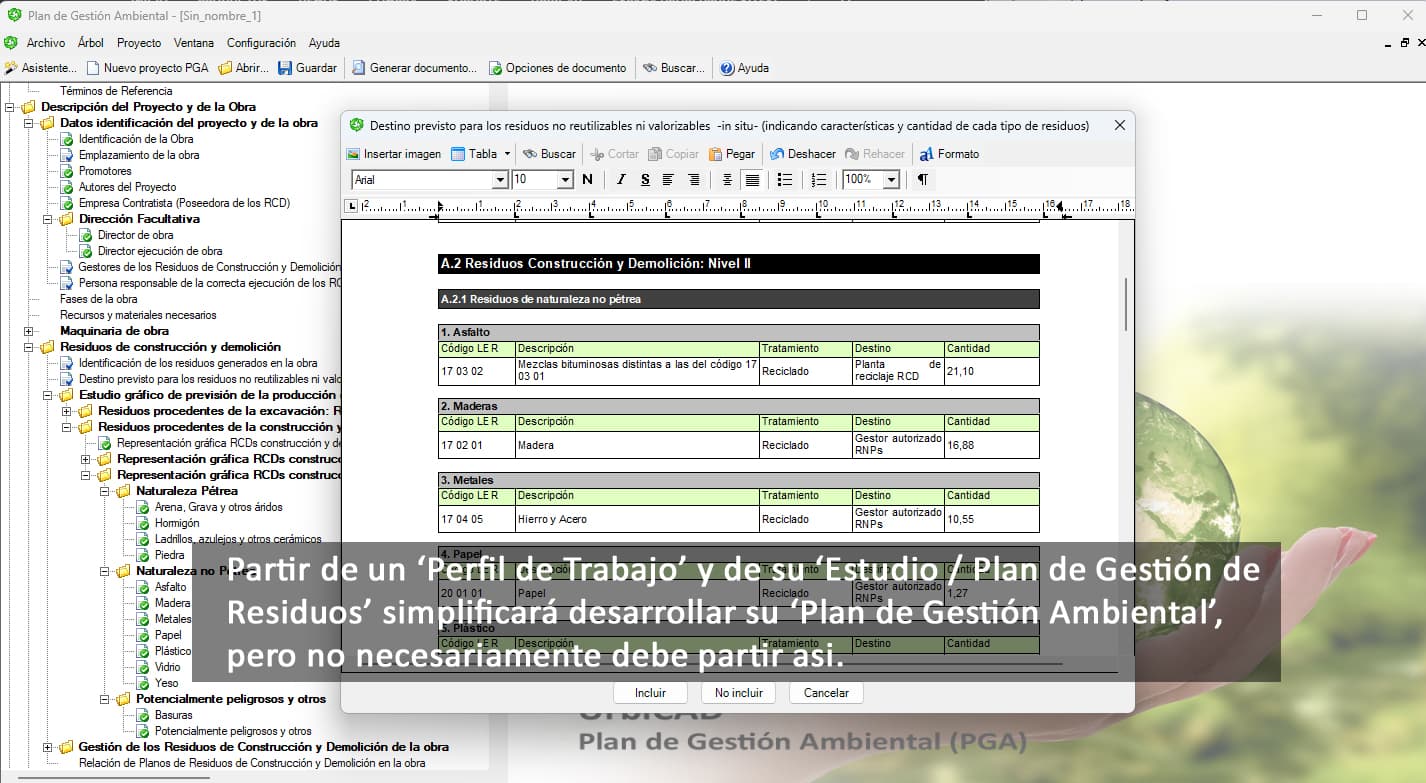Image resolution: width=1426 pixels, height=783 pixels.
Task: Collapse Datos identificación del proyecto node
Action: 29,123
